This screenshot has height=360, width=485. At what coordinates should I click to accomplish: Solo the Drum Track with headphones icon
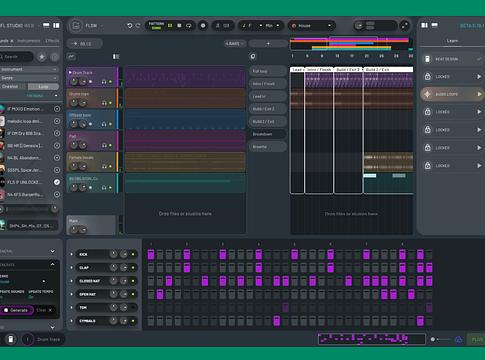pyautogui.click(x=104, y=82)
